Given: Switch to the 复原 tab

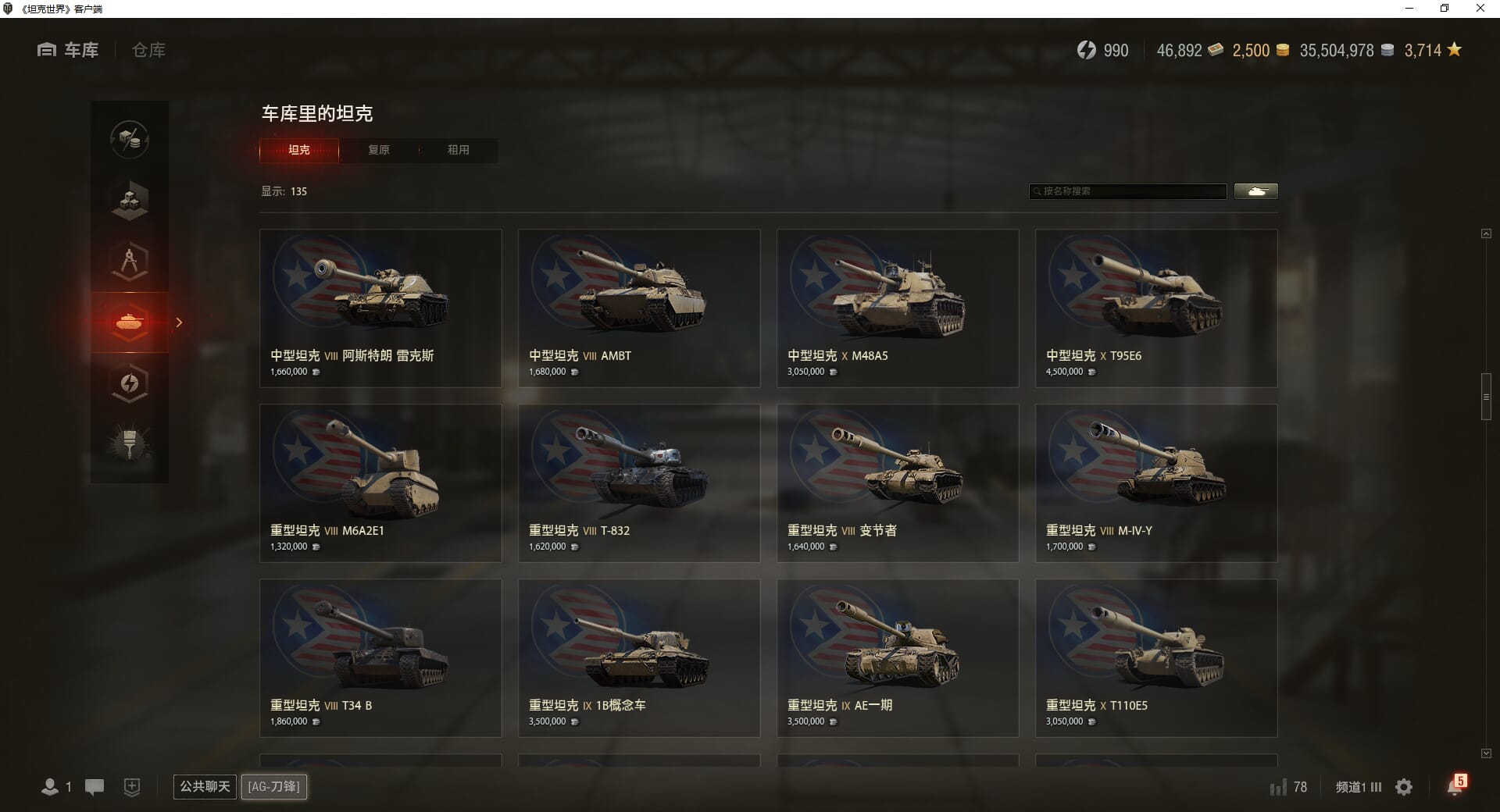Looking at the screenshot, I should [x=379, y=150].
